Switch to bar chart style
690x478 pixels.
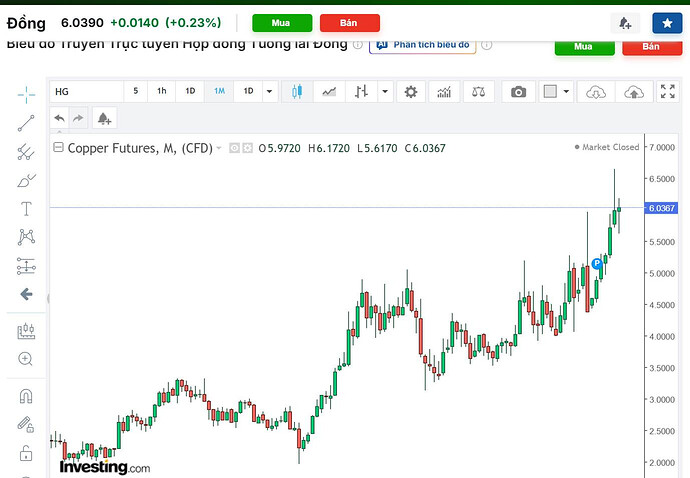pyautogui.click(x=361, y=92)
